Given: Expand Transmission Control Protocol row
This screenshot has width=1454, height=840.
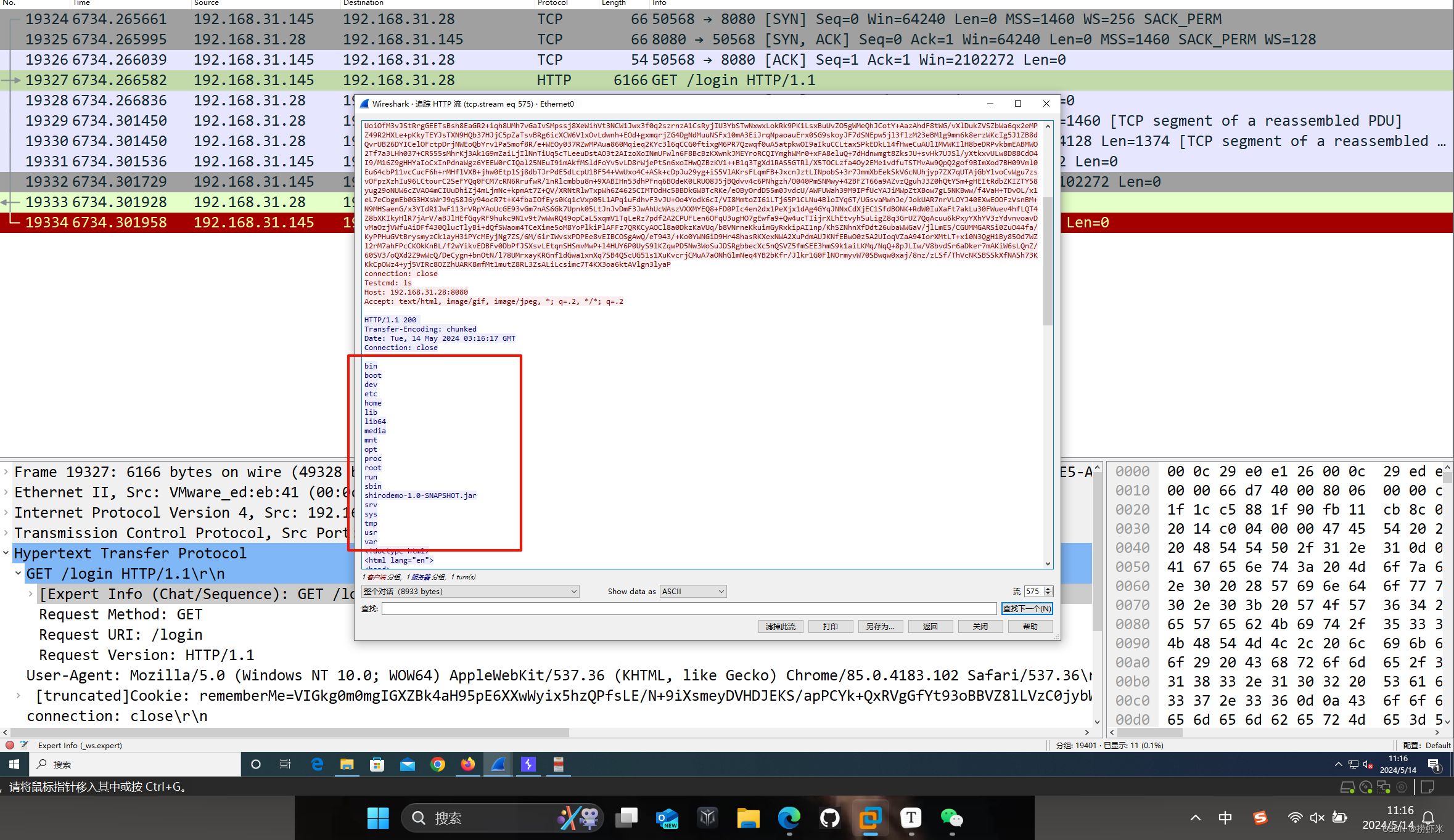Looking at the screenshot, I should coord(6,533).
